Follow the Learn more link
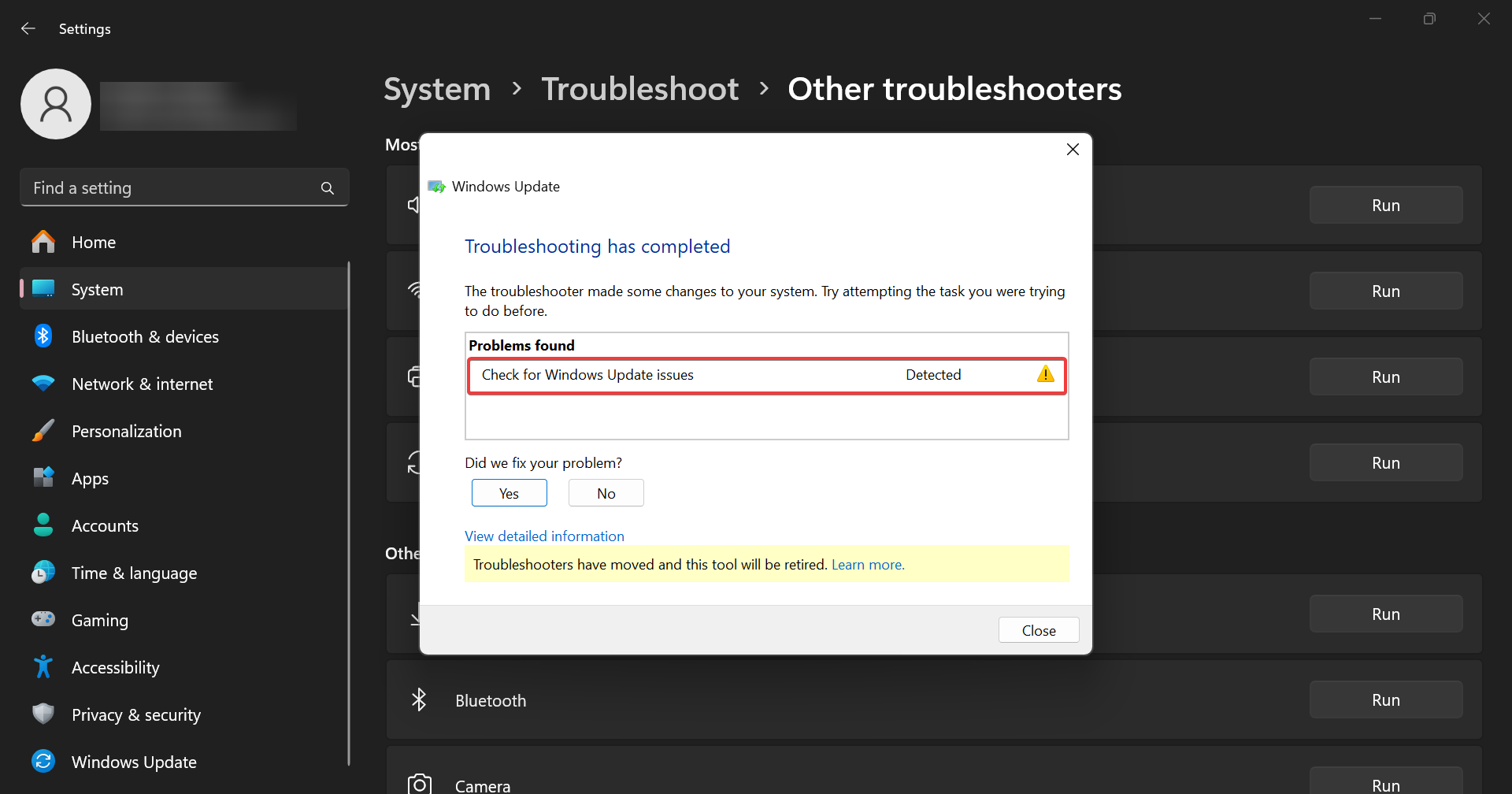This screenshot has height=794, width=1512. coord(867,565)
